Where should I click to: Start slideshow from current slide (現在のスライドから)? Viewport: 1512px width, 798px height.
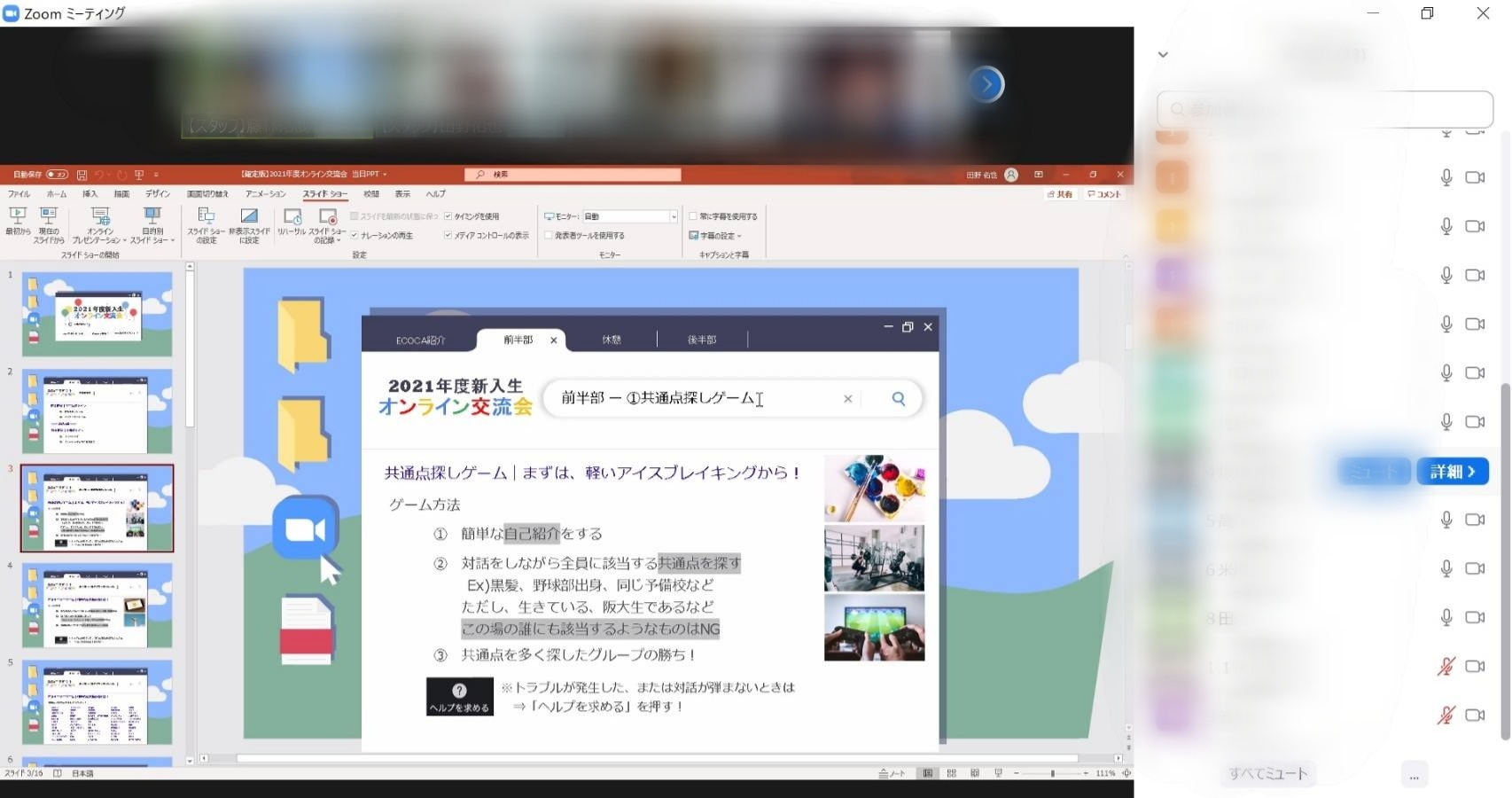pyautogui.click(x=49, y=227)
